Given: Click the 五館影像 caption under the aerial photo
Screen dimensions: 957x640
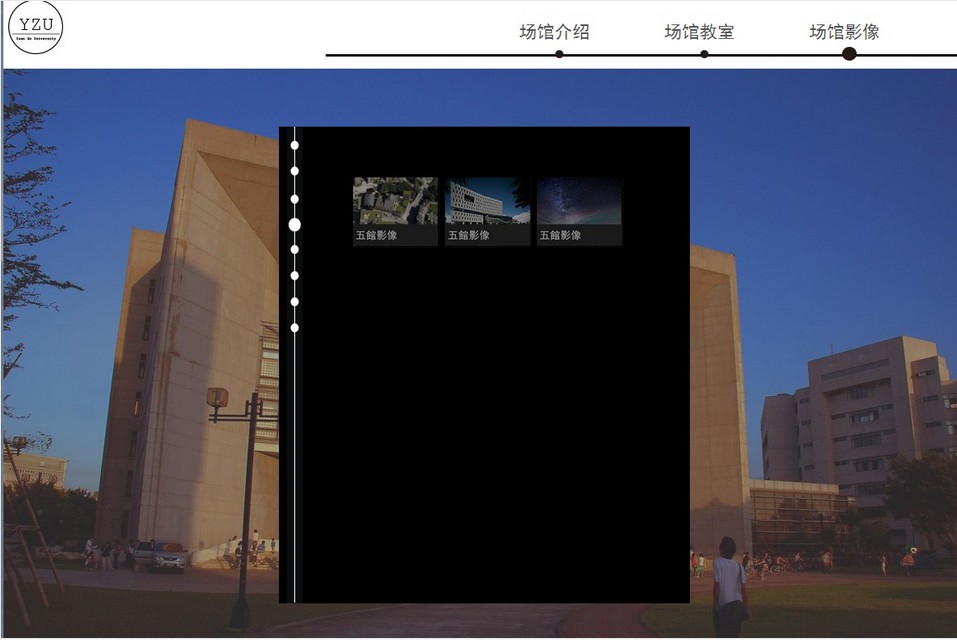Looking at the screenshot, I should pos(377,236).
